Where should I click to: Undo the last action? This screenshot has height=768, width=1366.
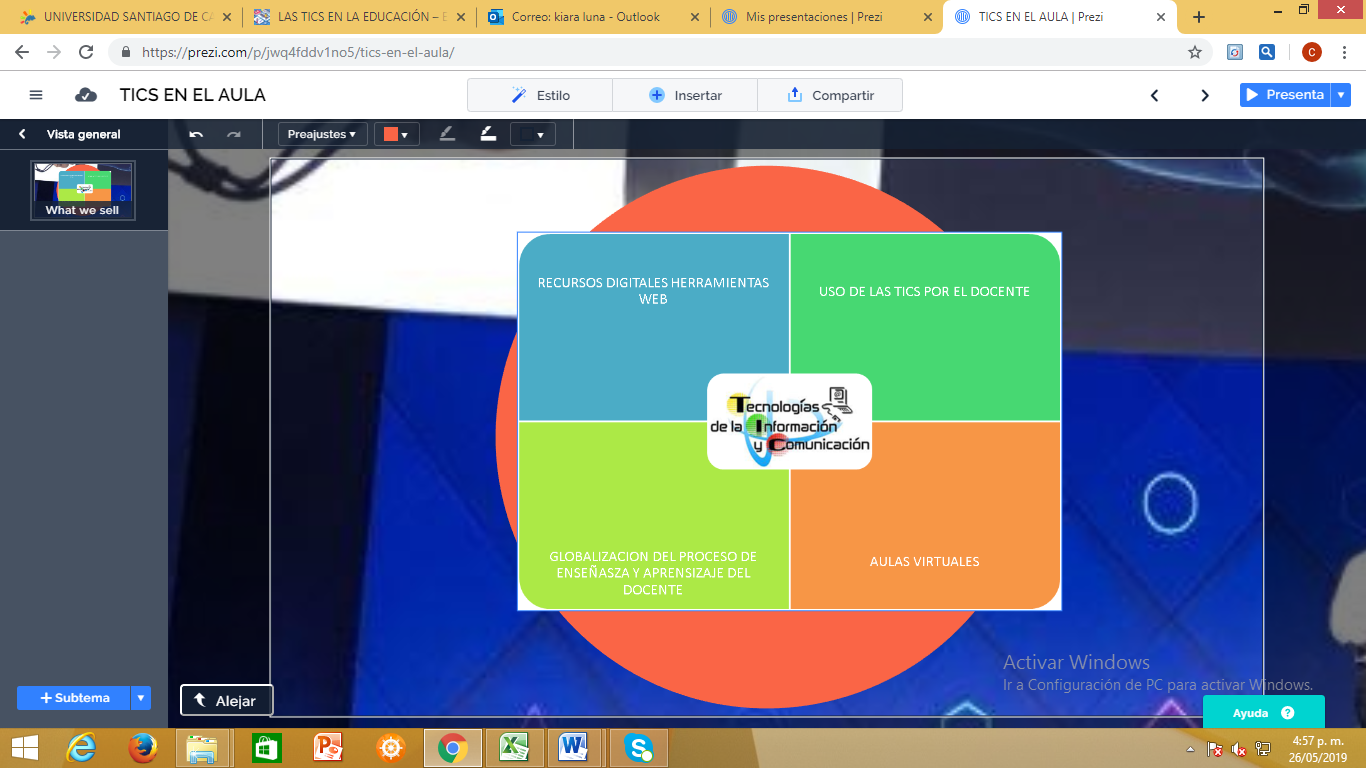point(196,134)
